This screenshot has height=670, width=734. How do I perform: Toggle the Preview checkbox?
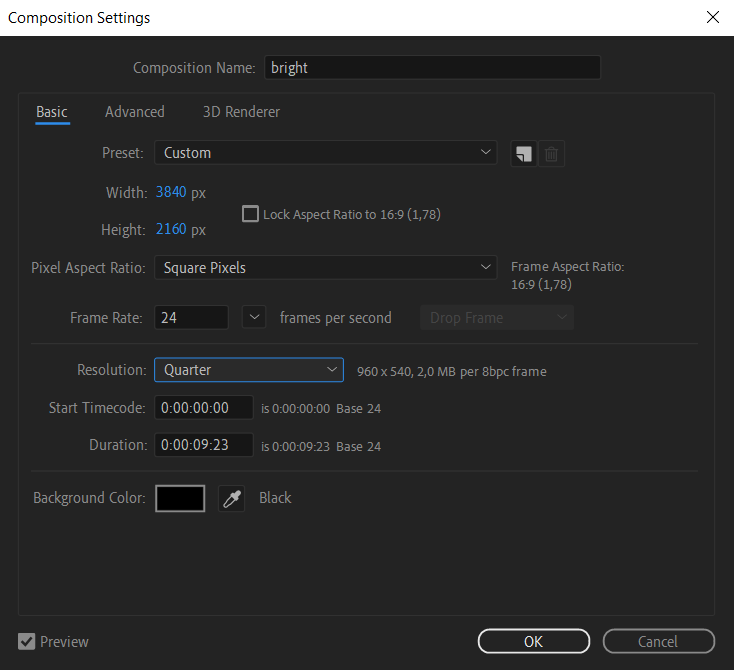point(27,641)
